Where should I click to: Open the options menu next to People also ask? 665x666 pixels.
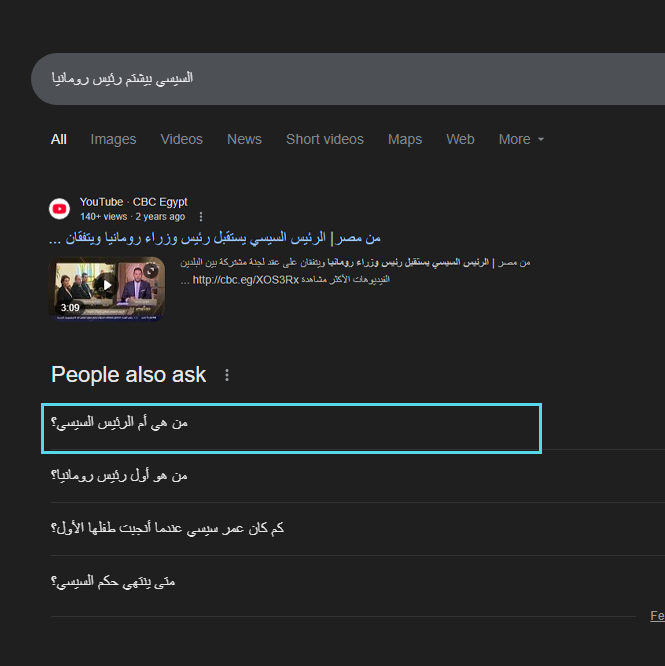(227, 375)
